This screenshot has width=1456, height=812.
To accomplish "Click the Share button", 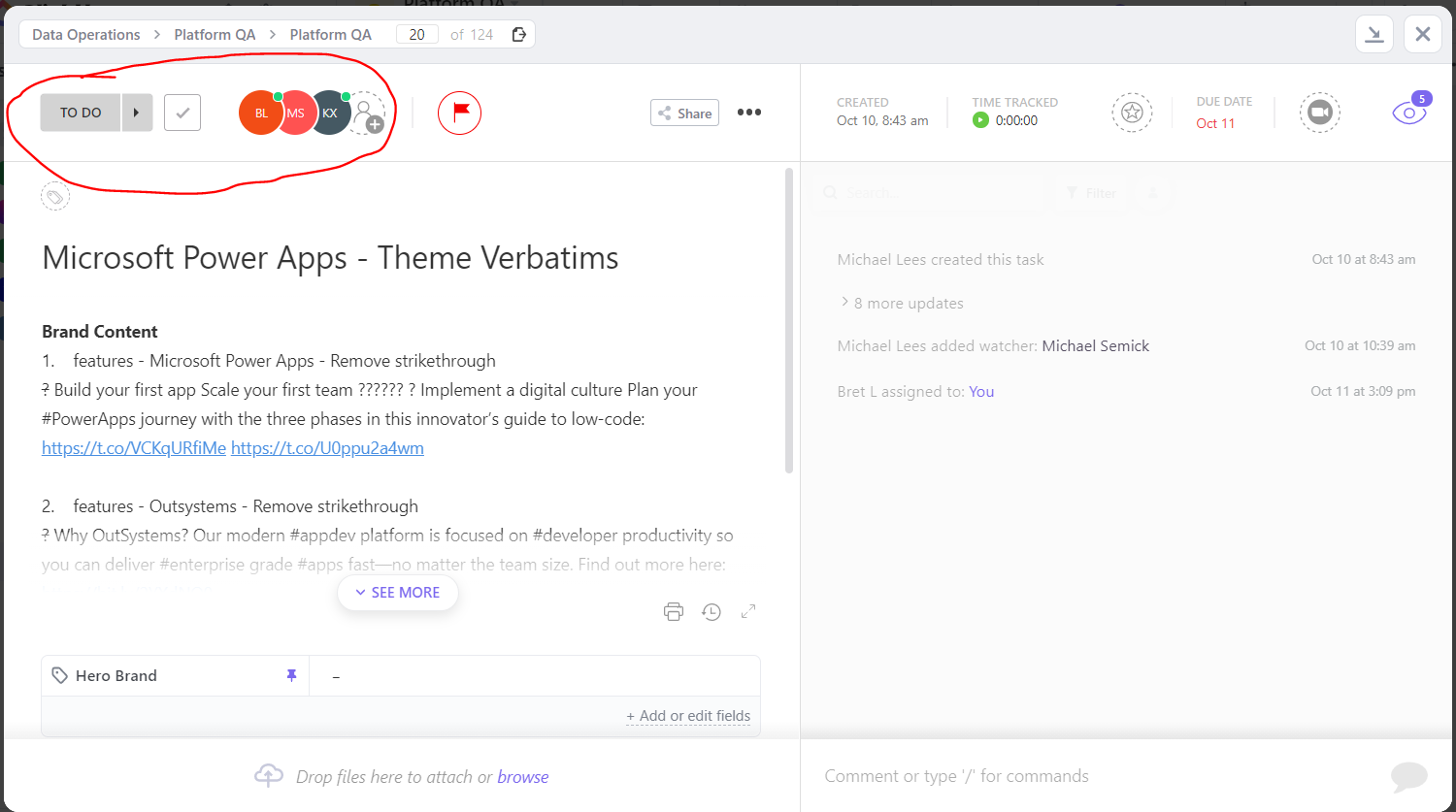I will 684,113.
